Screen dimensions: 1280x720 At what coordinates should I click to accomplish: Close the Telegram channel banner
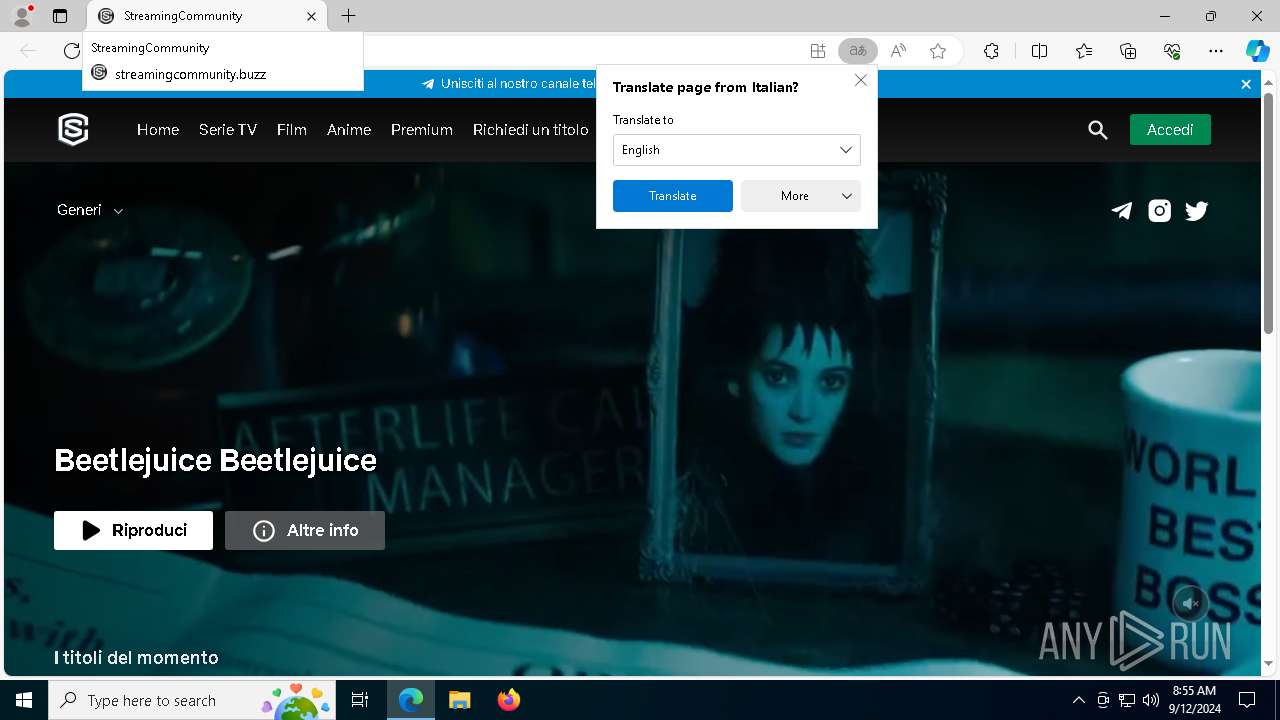coord(1246,84)
